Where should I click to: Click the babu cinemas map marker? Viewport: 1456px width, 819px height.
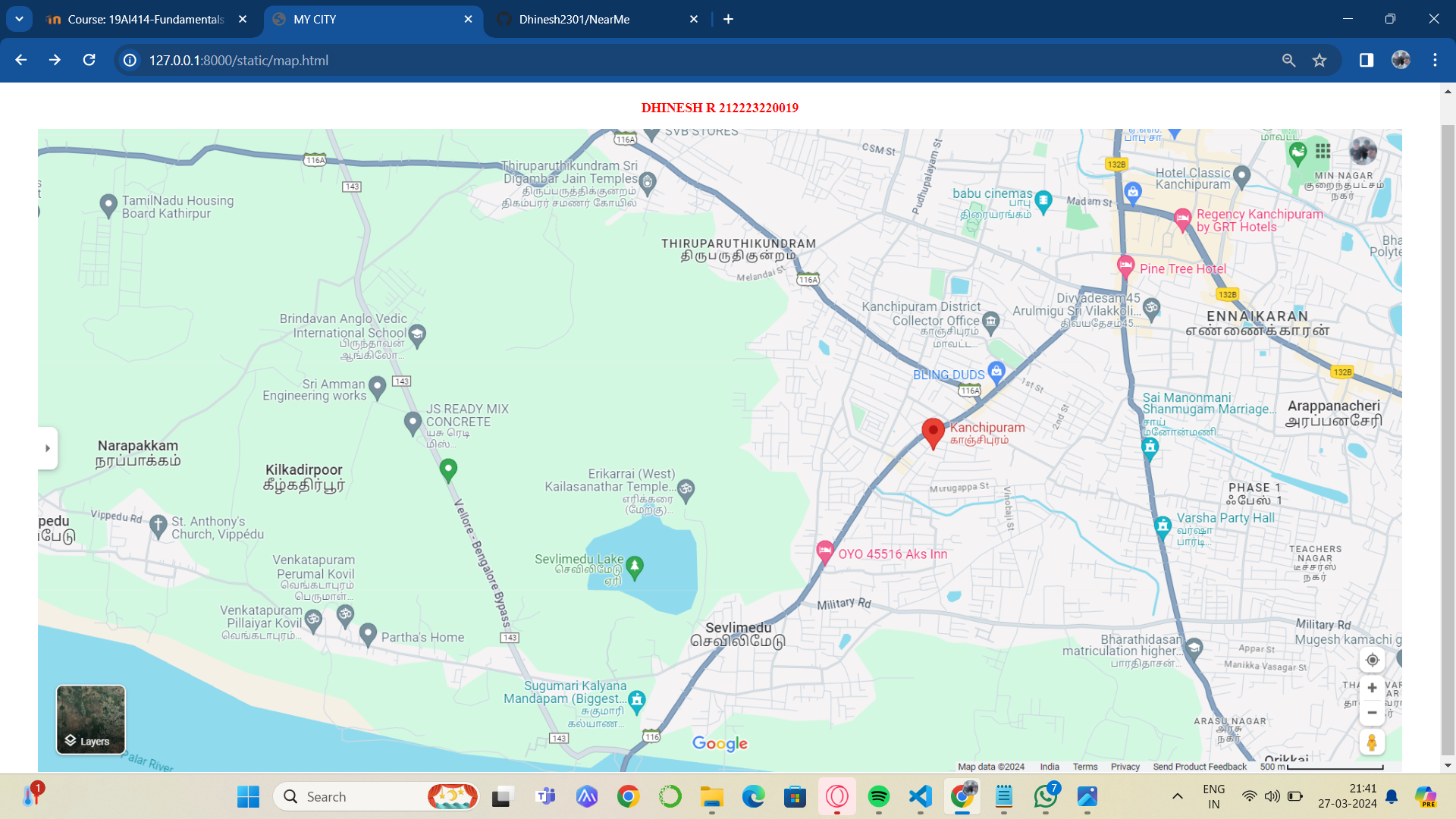point(1043,200)
